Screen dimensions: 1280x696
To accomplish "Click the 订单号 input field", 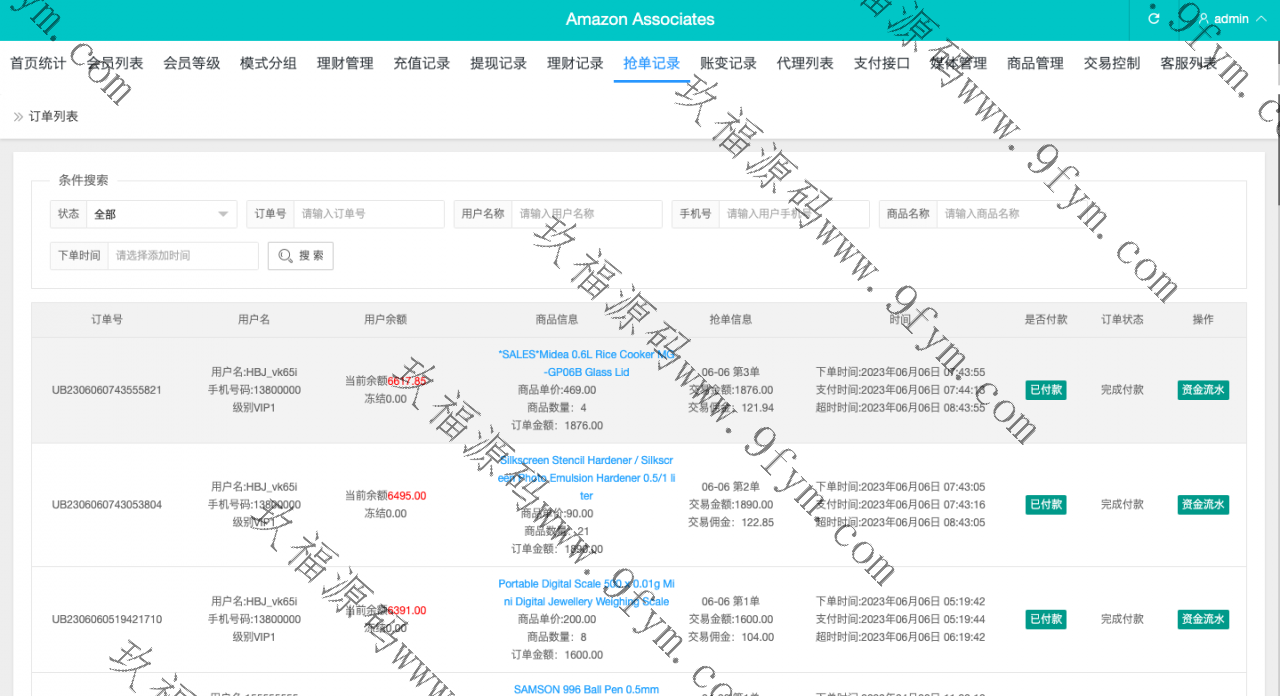I will [x=368, y=214].
